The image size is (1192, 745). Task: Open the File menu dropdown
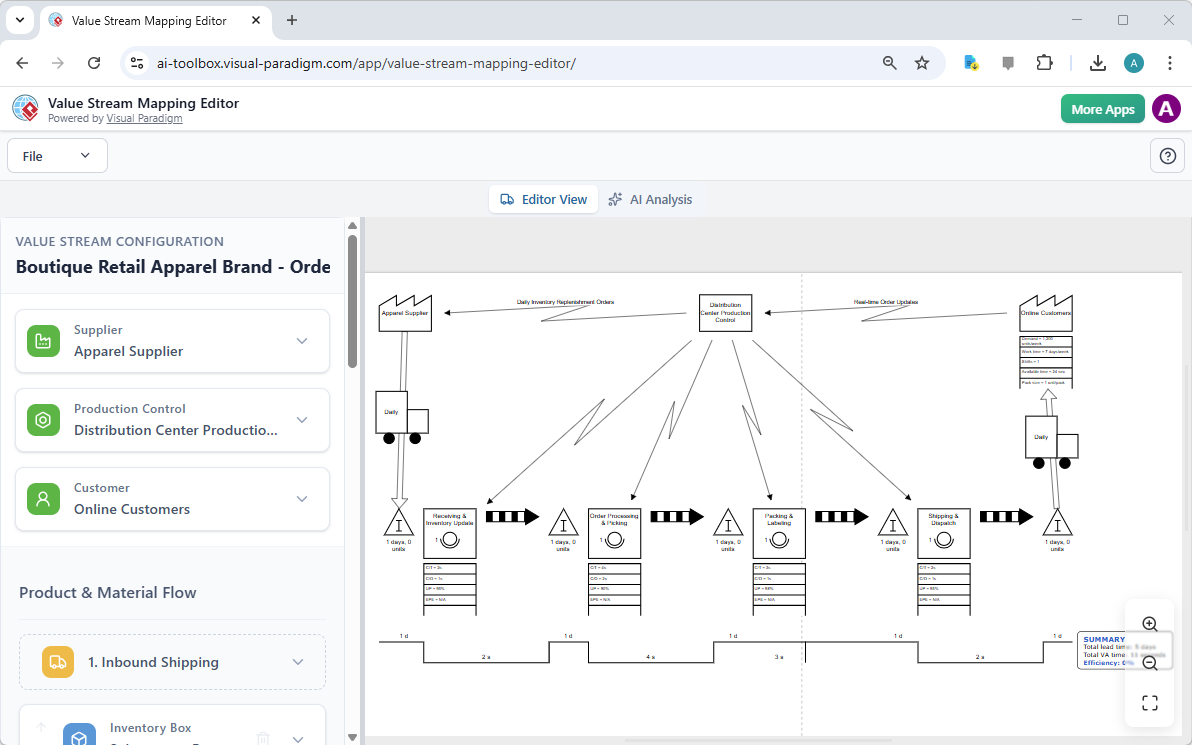(57, 155)
